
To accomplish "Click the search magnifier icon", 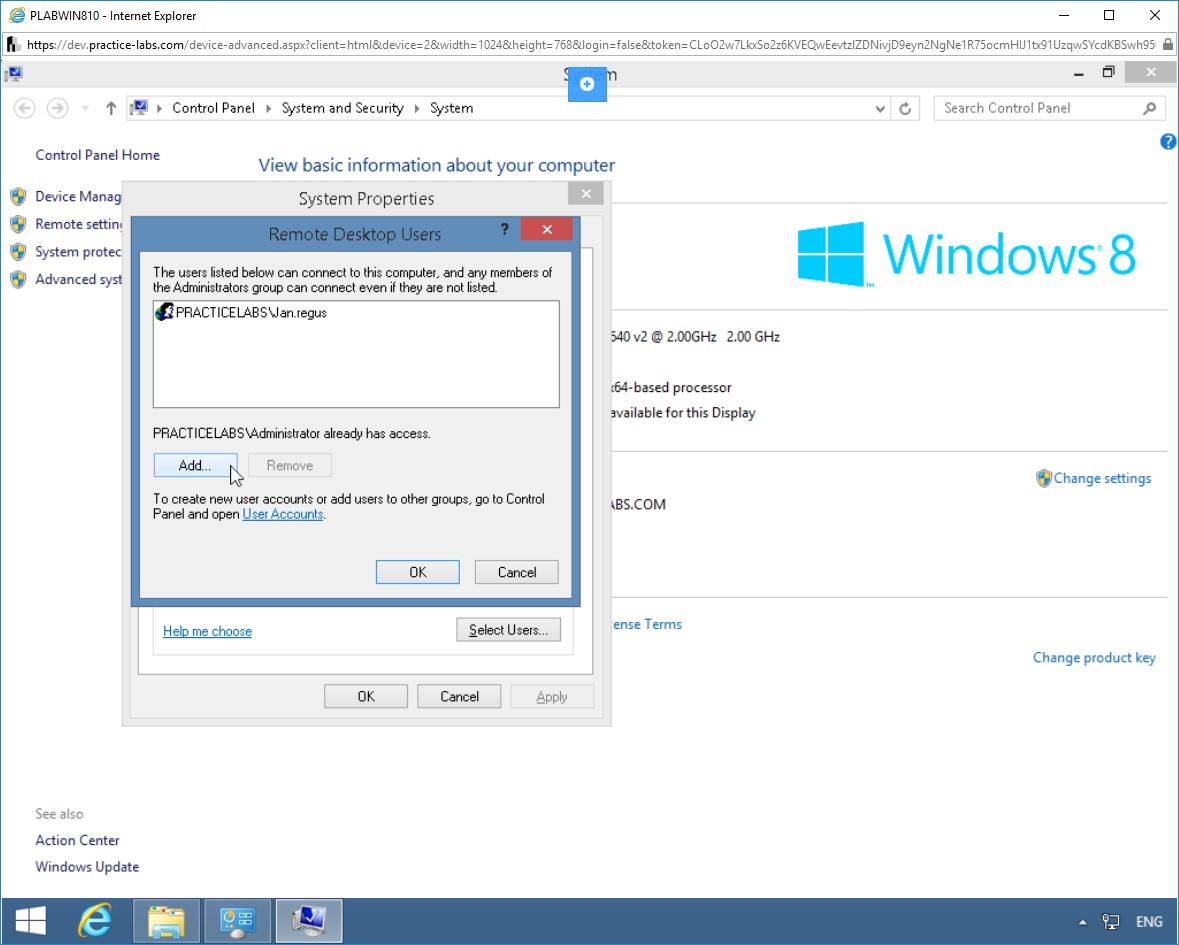I will 1149,108.
